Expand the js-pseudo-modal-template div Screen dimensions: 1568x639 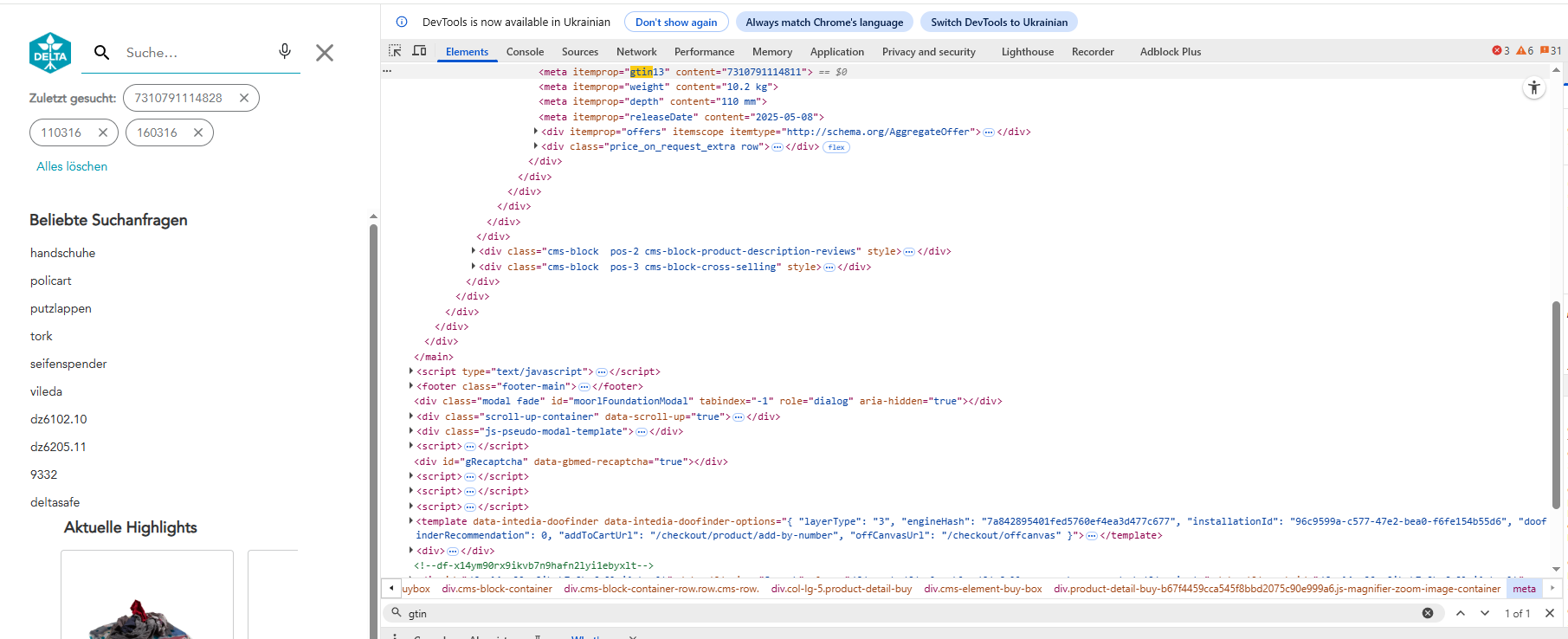411,431
